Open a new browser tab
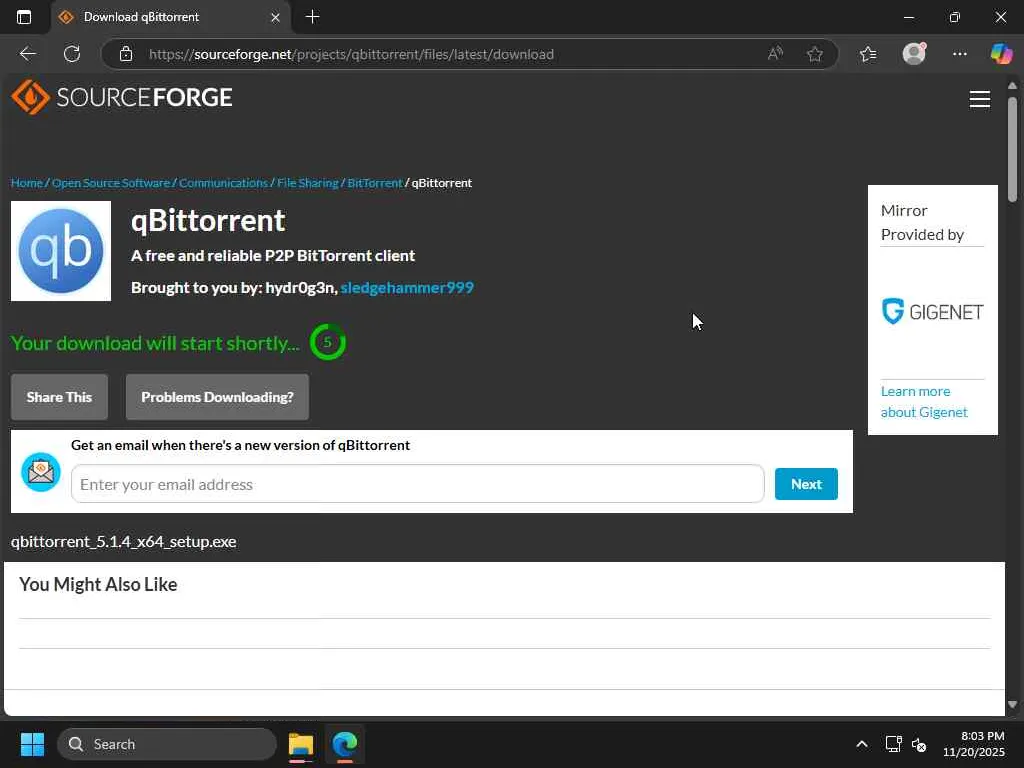 pos(312,17)
